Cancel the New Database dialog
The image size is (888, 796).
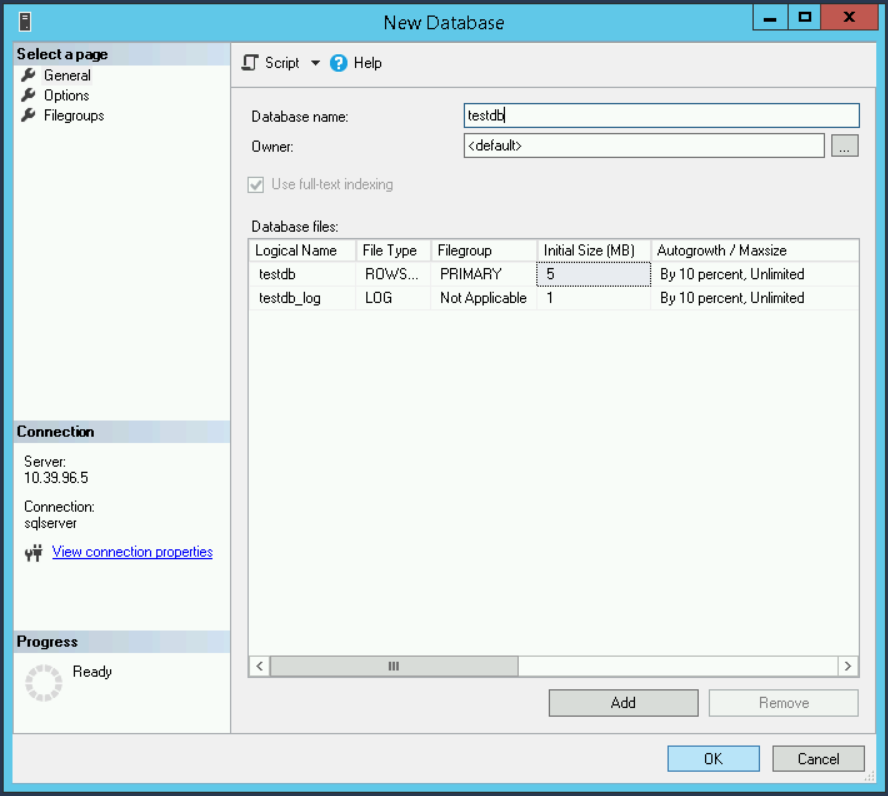click(818, 758)
